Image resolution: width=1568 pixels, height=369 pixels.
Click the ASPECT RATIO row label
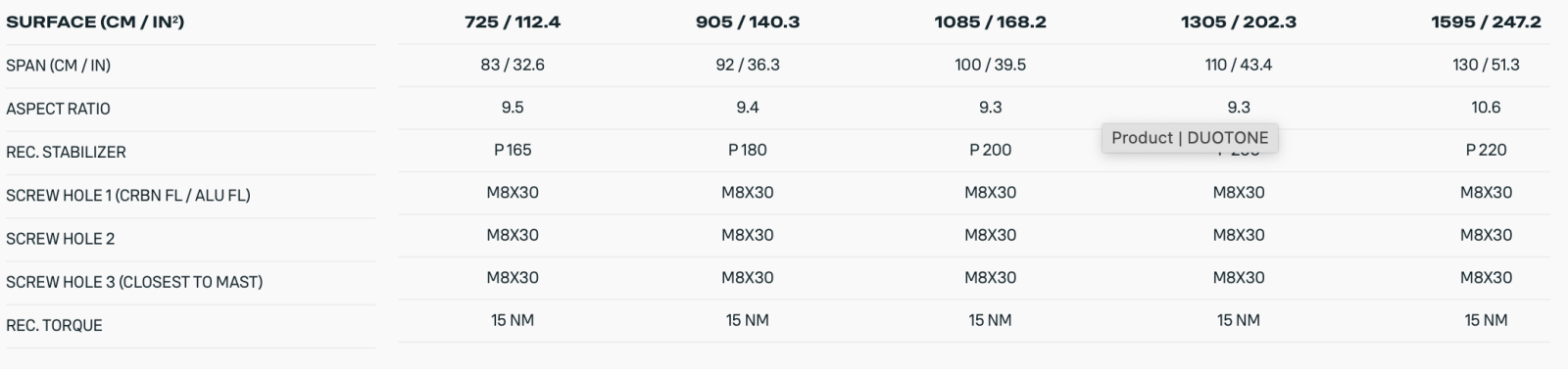[58, 109]
